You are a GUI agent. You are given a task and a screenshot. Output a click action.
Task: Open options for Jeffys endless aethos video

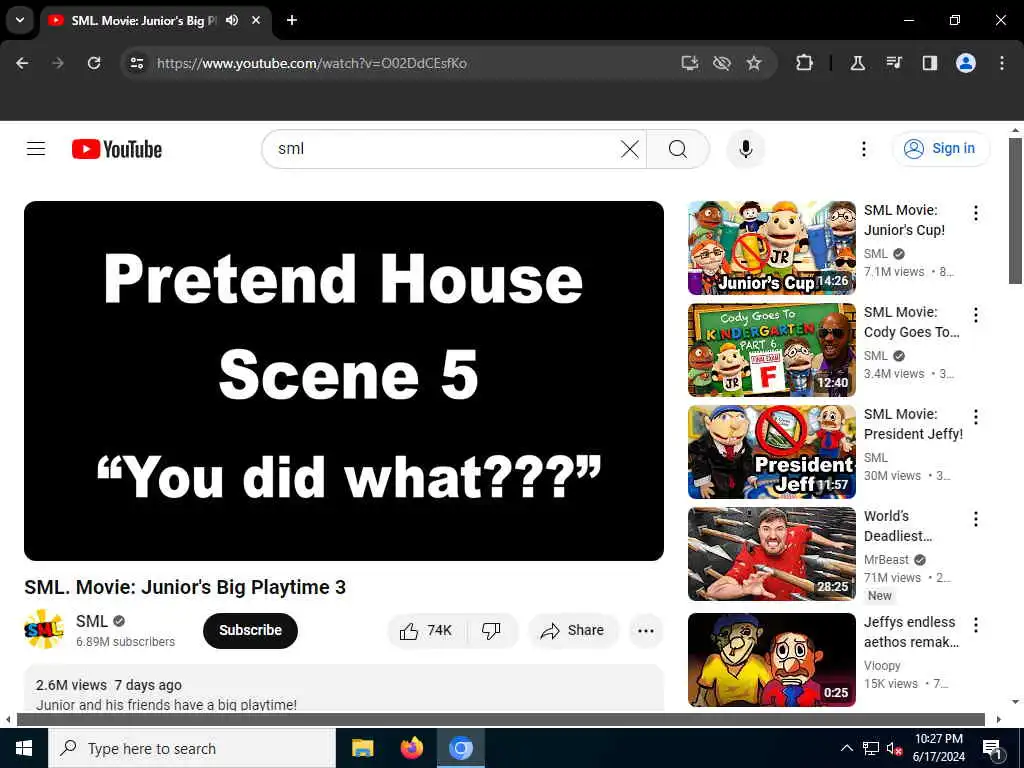coord(976,624)
